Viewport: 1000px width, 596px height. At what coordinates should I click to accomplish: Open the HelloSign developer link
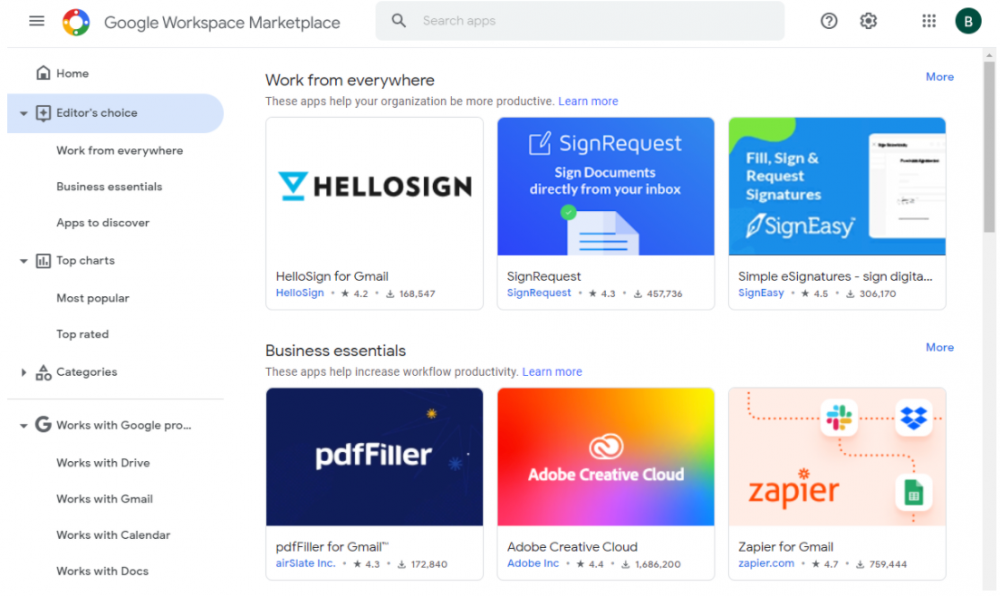tap(300, 293)
